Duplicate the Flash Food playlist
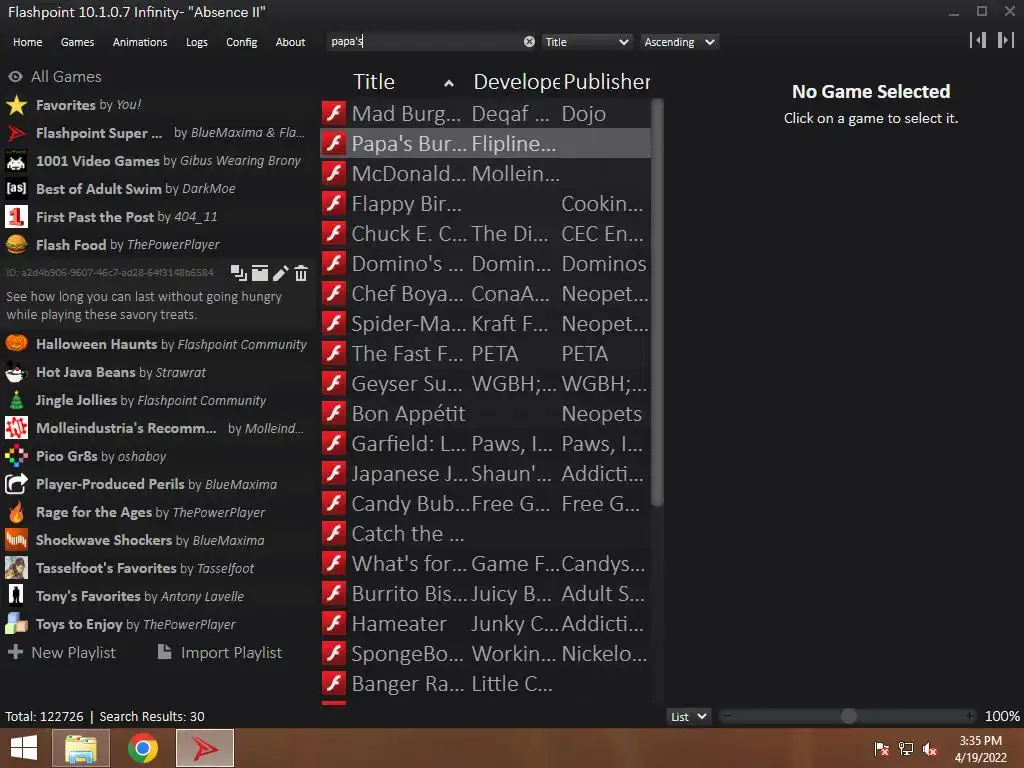This screenshot has width=1024, height=768. [238, 273]
